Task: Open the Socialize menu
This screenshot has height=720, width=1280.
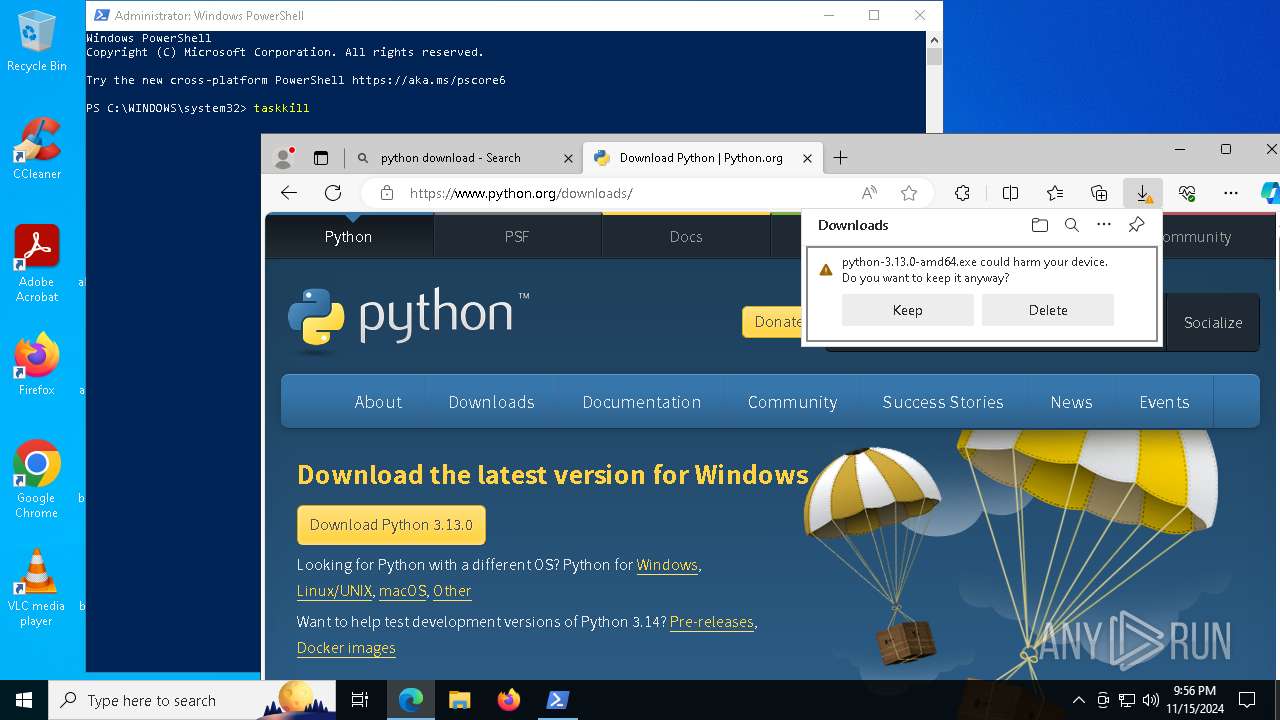Action: (1213, 322)
